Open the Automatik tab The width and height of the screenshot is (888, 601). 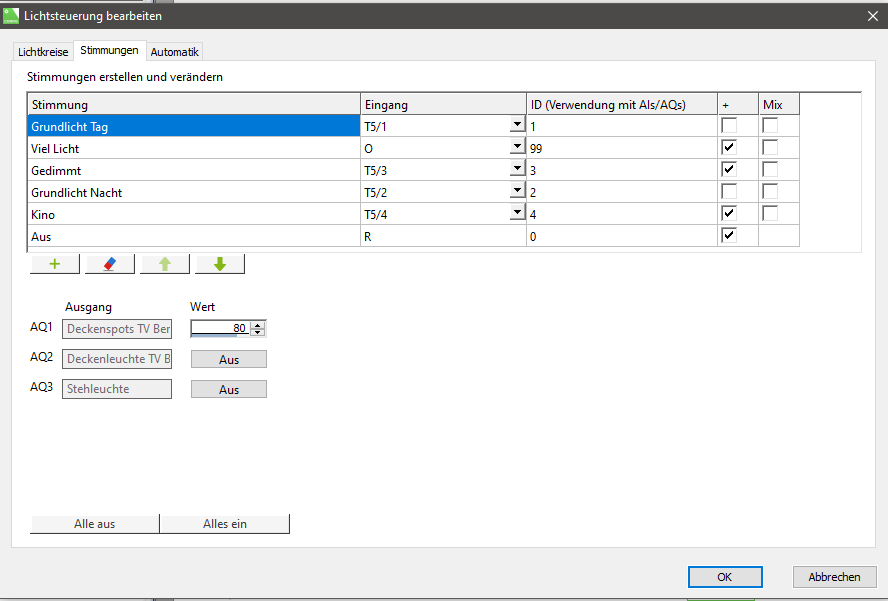coord(175,52)
